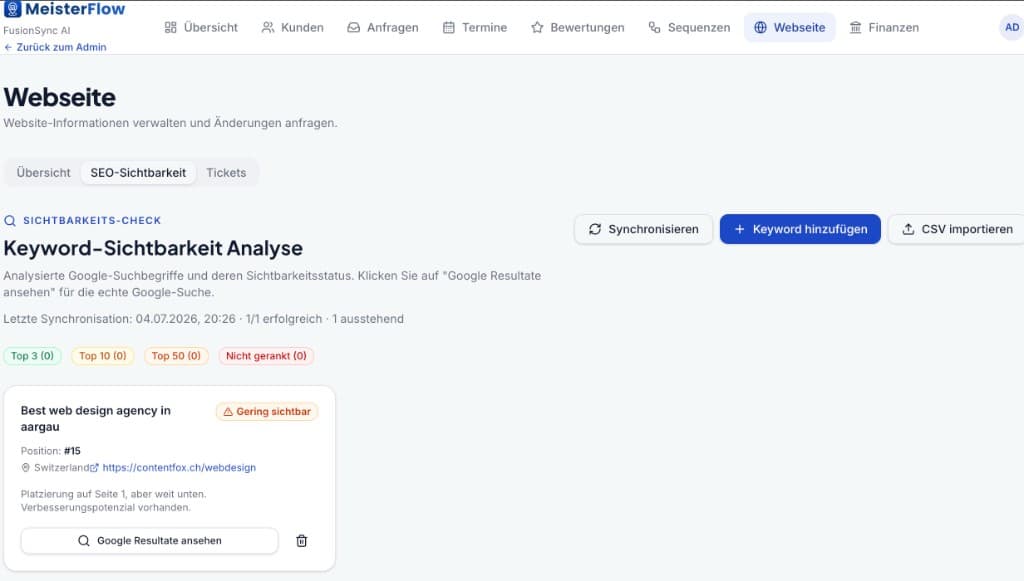Open the Übersicht navigation item
1024x581 pixels.
201,27
